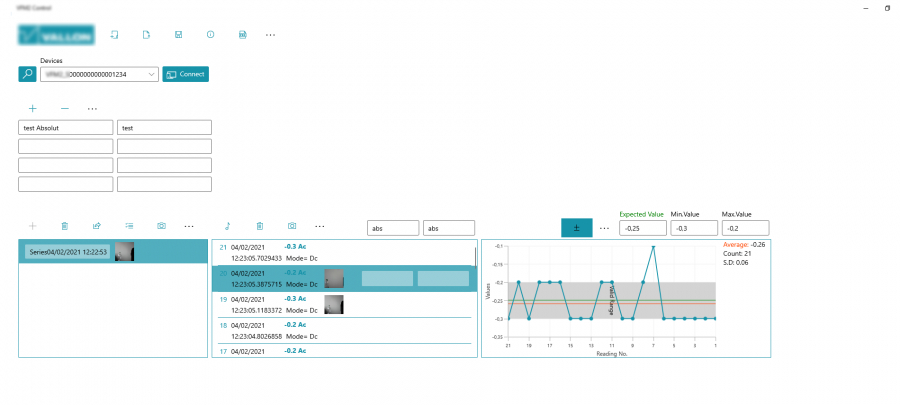Click the Expected Value input field
This screenshot has width=900, height=405.
click(x=641, y=228)
